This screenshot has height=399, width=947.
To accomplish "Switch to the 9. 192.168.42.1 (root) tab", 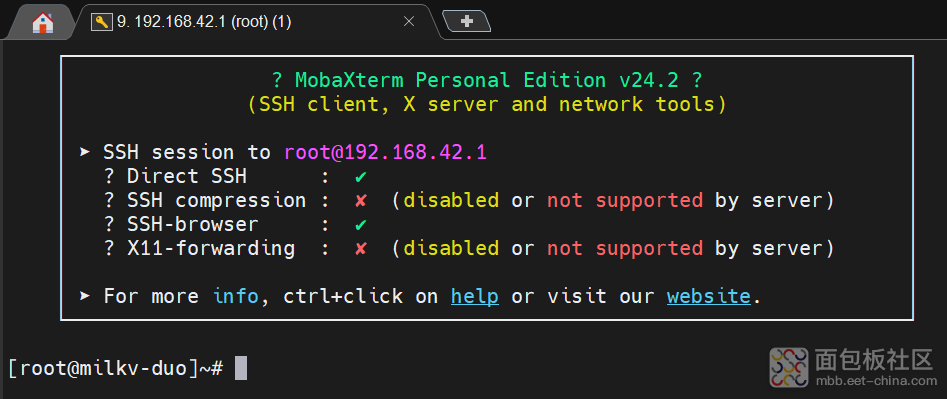I will 204,22.
